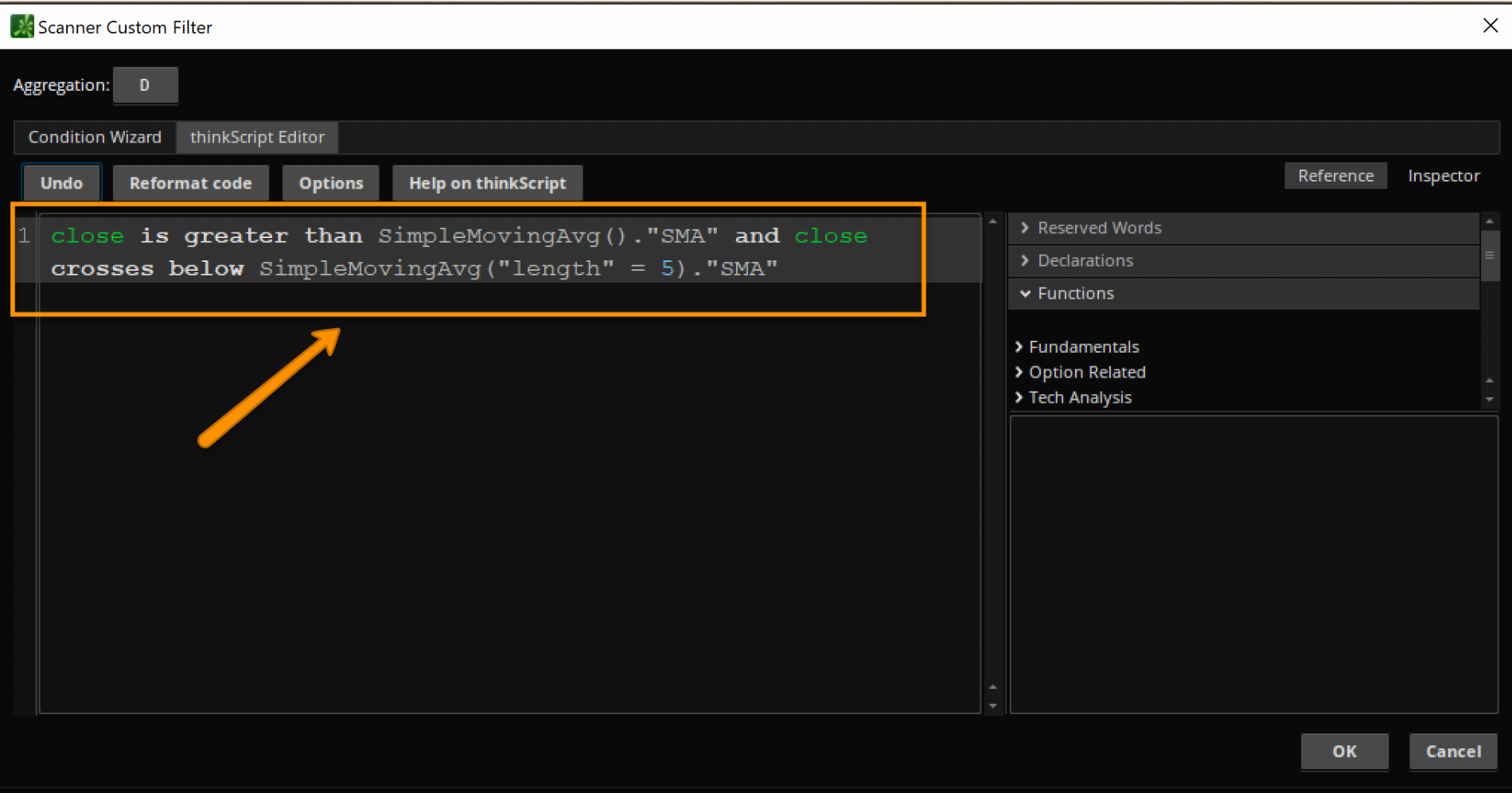This screenshot has width=1512, height=793.
Task: Close the Scanner Custom Filter dialog
Action: 1491,25
